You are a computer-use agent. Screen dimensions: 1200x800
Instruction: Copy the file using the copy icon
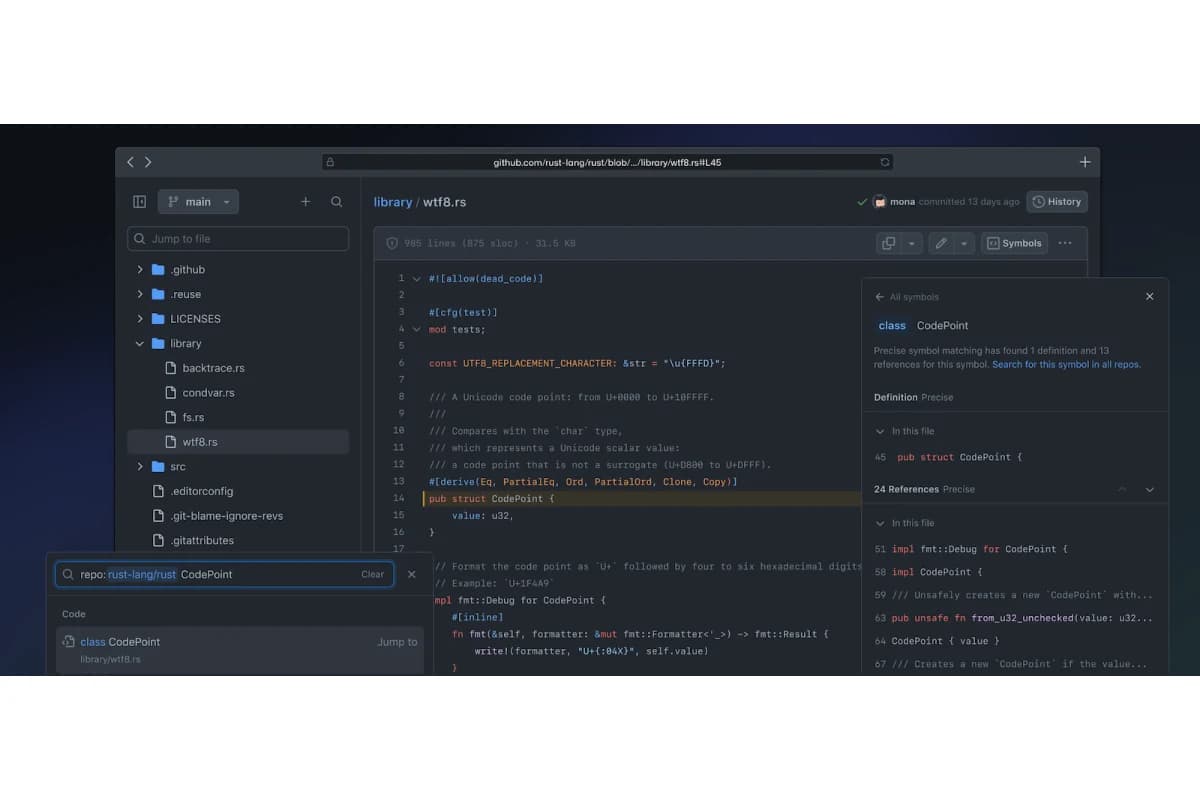(887, 243)
